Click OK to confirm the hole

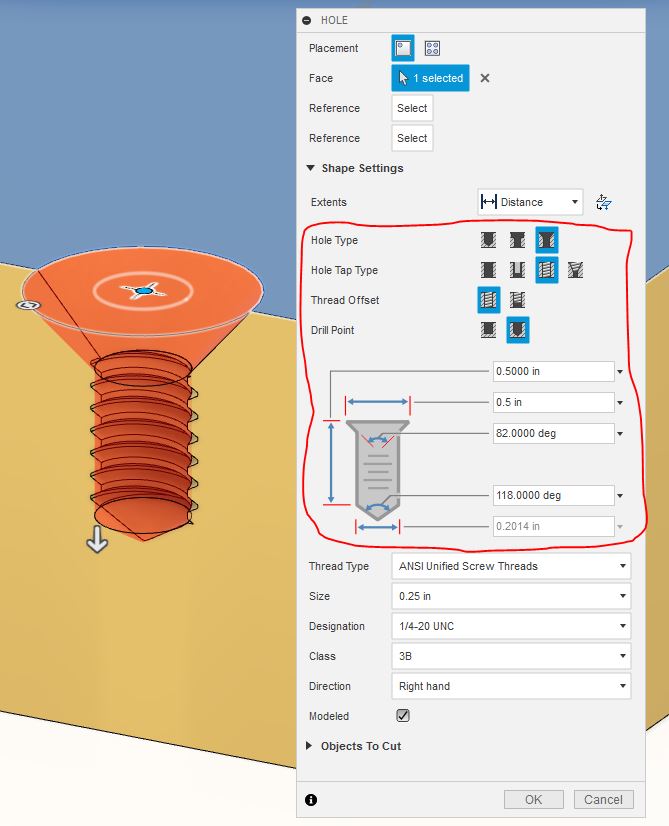[534, 800]
